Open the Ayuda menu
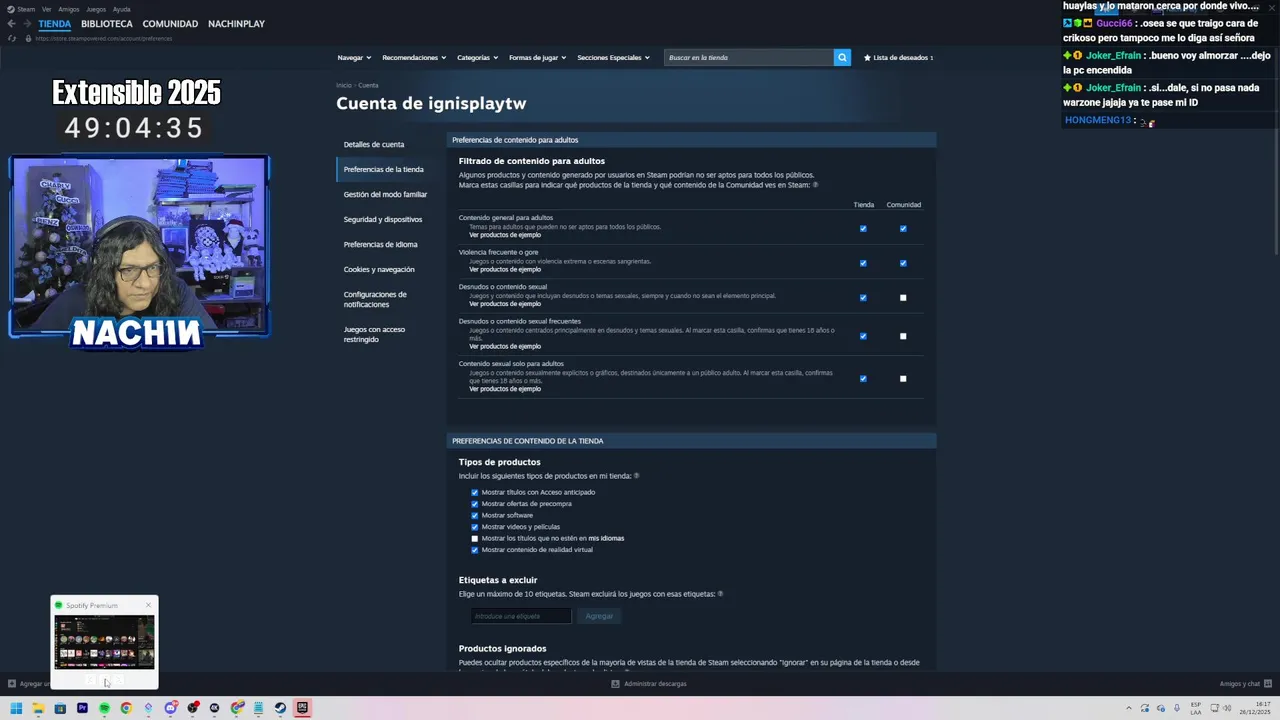 point(121,9)
